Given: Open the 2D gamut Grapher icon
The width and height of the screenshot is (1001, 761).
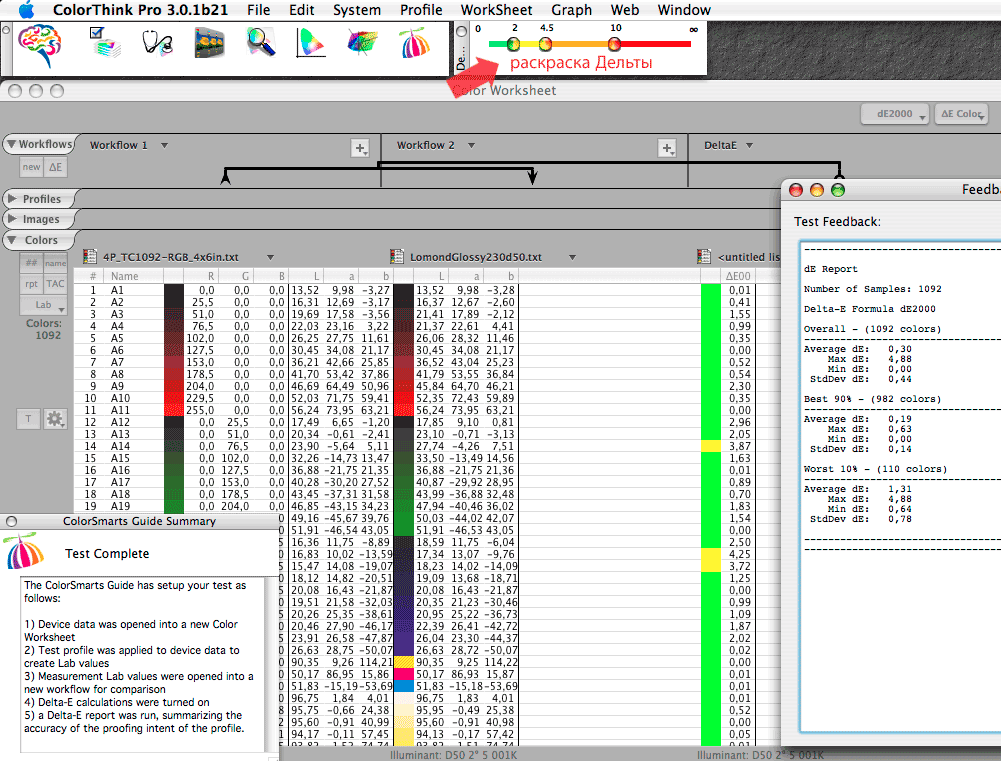Looking at the screenshot, I should [311, 43].
